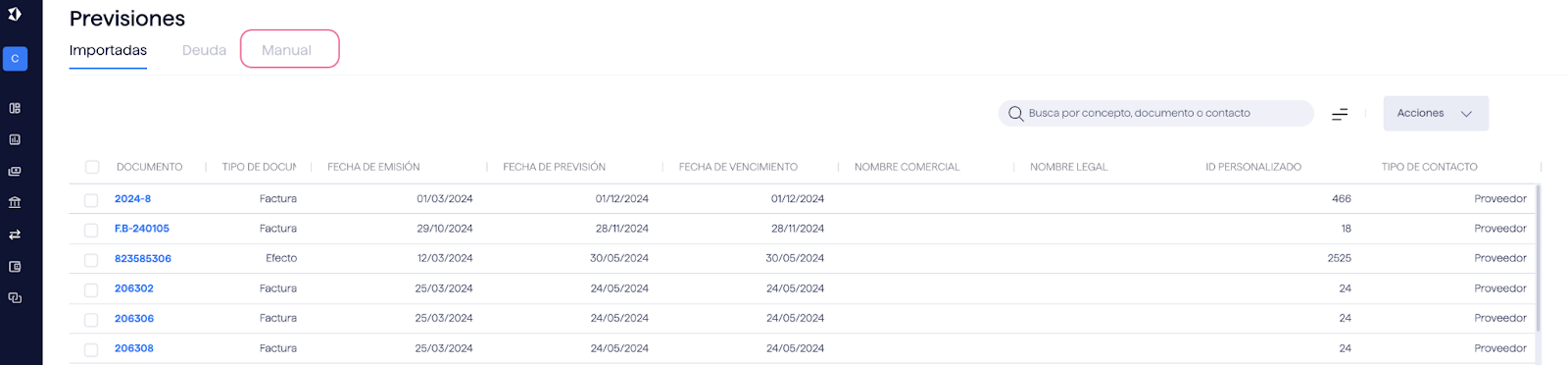
Task: Switch to the Manual tab
Action: click(287, 50)
